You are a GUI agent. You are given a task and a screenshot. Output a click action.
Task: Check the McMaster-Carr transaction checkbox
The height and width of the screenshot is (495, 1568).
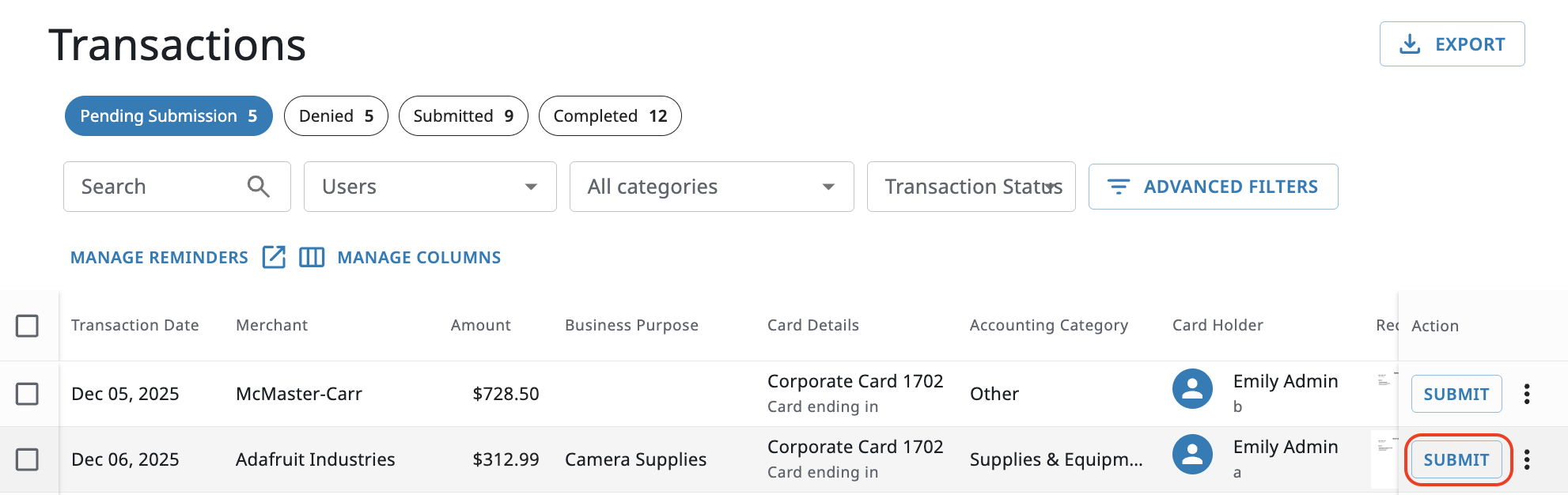click(28, 394)
